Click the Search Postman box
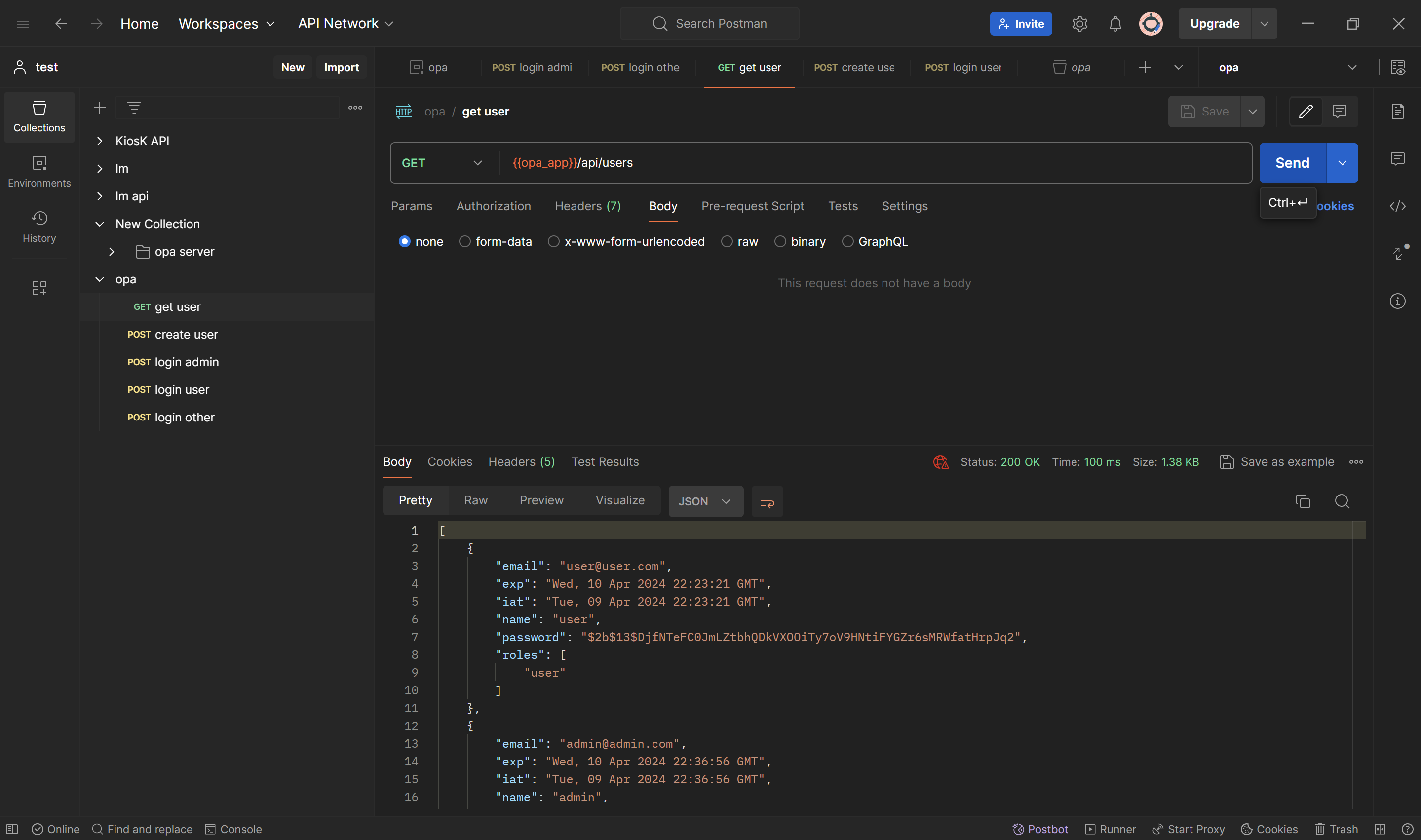This screenshot has width=1421, height=840. [x=710, y=24]
